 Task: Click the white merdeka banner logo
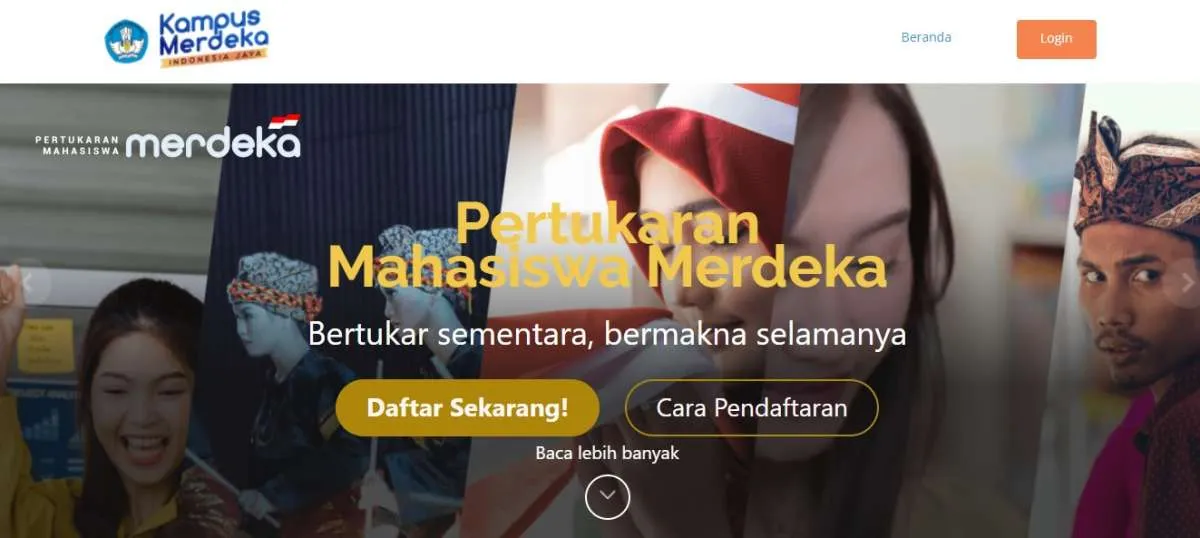tap(213, 141)
